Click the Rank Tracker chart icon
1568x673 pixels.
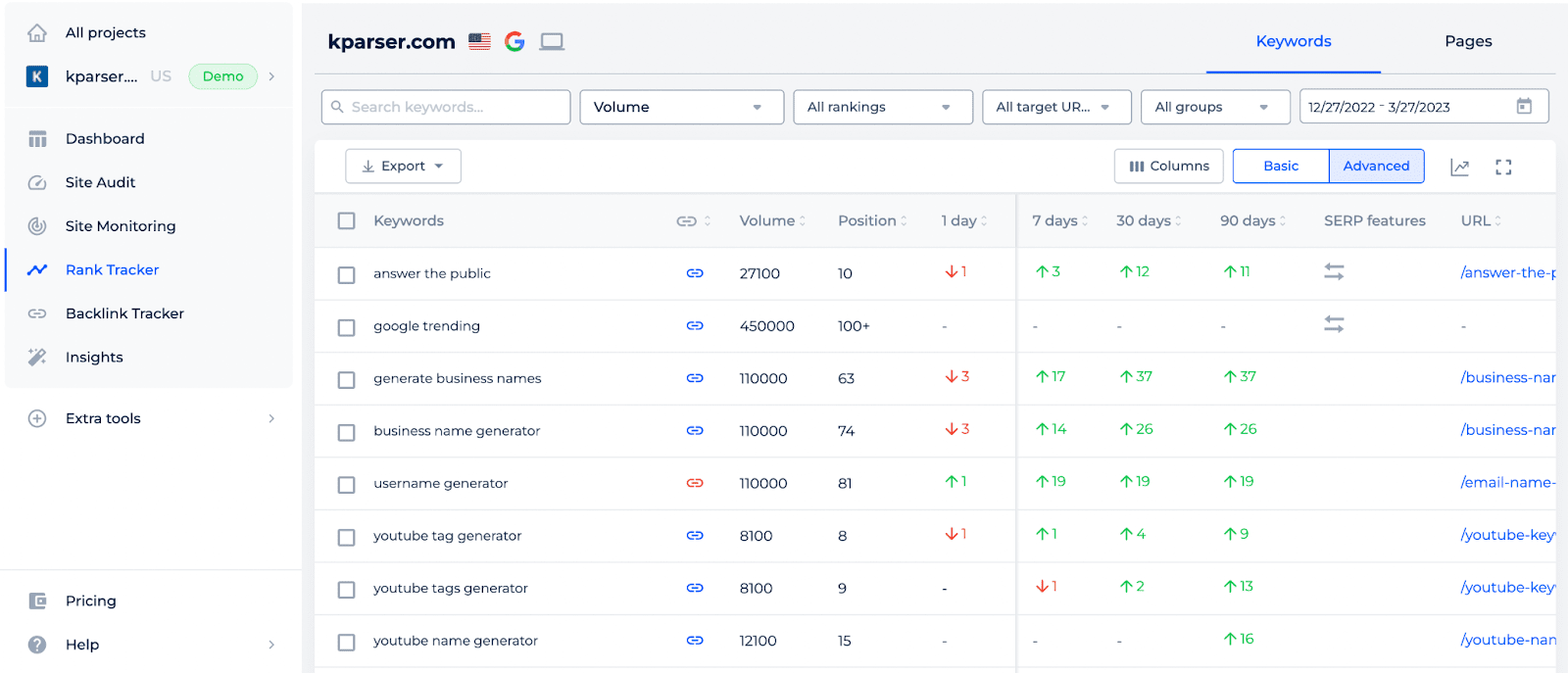[37, 269]
